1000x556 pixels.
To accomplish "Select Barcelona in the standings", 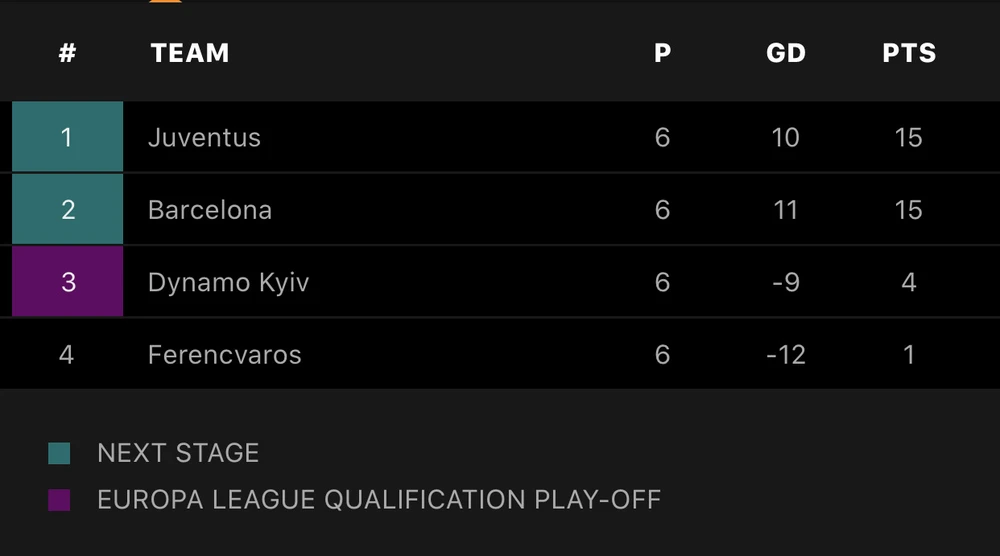I will [x=210, y=210].
